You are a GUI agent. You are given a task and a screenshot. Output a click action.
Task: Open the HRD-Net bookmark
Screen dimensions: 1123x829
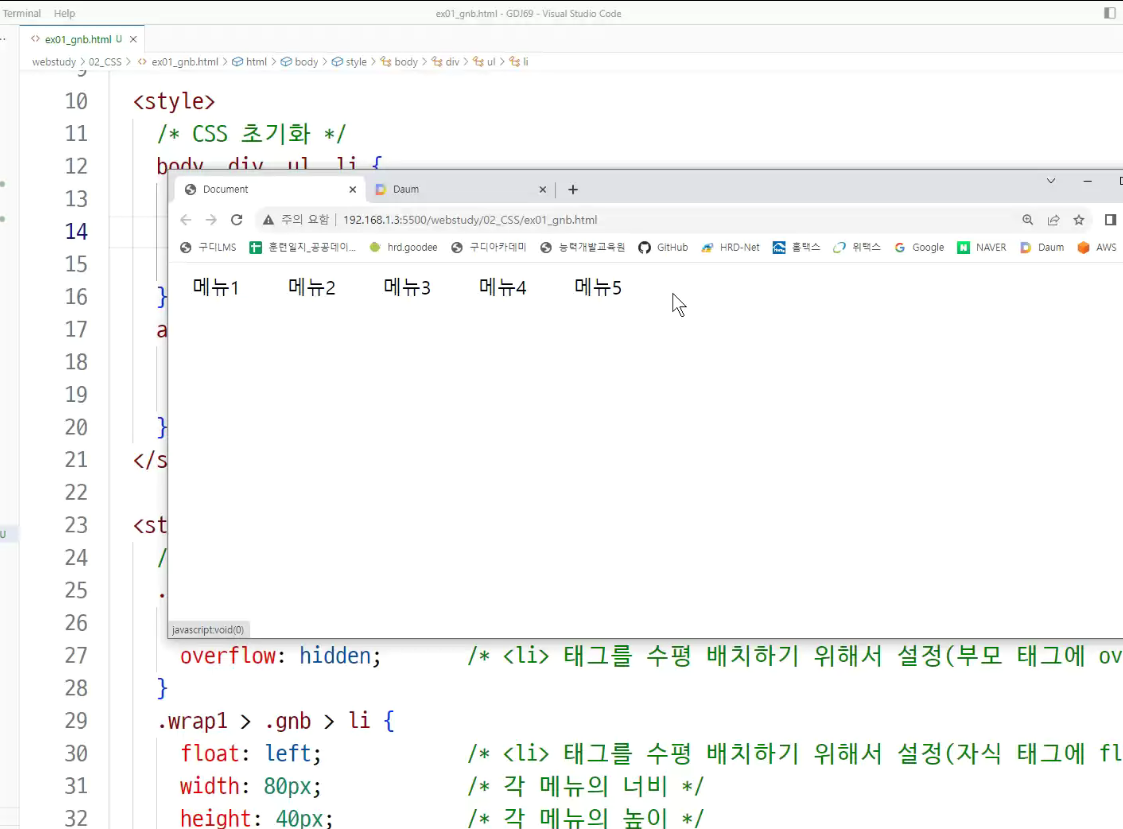click(x=731, y=247)
